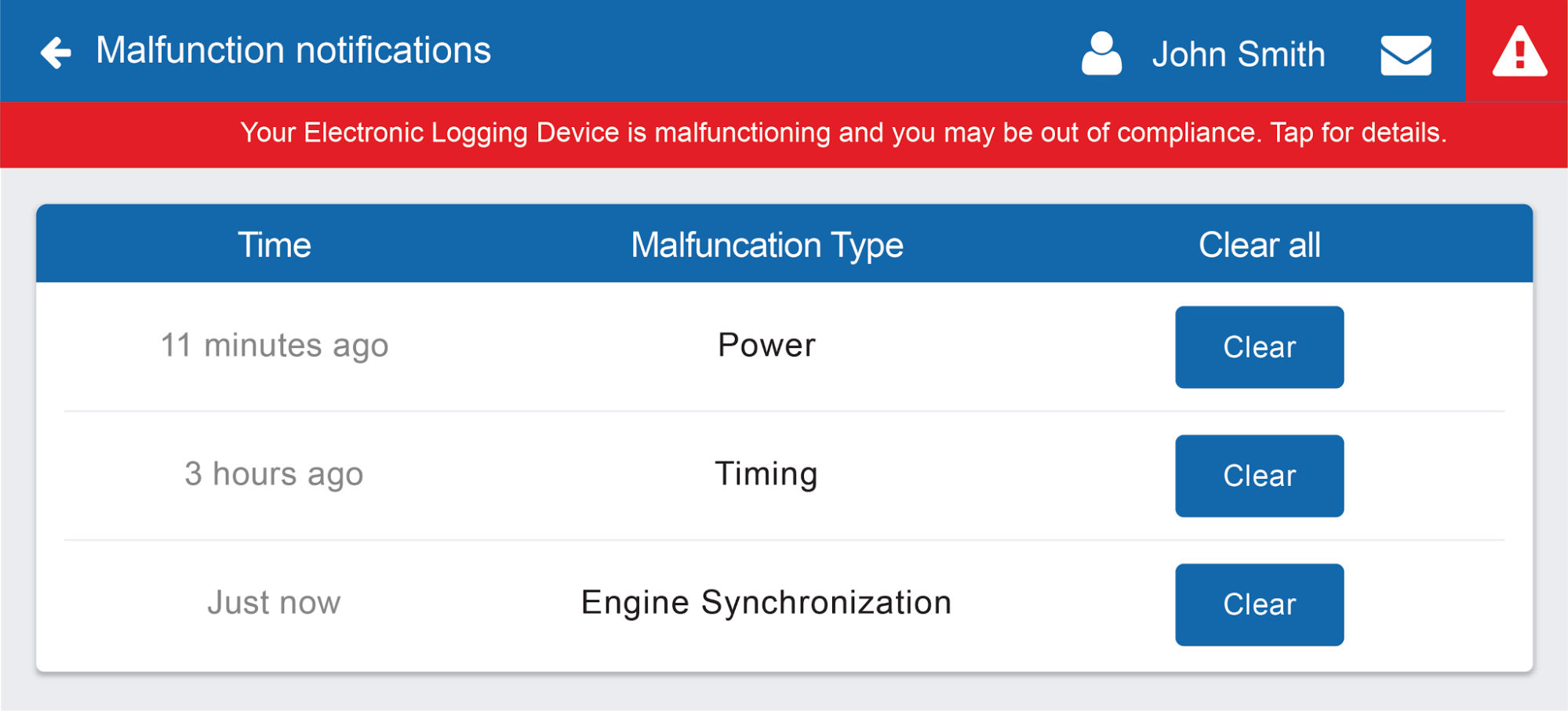Open the user profile icon
This screenshot has width=1568, height=711.
click(x=1101, y=53)
